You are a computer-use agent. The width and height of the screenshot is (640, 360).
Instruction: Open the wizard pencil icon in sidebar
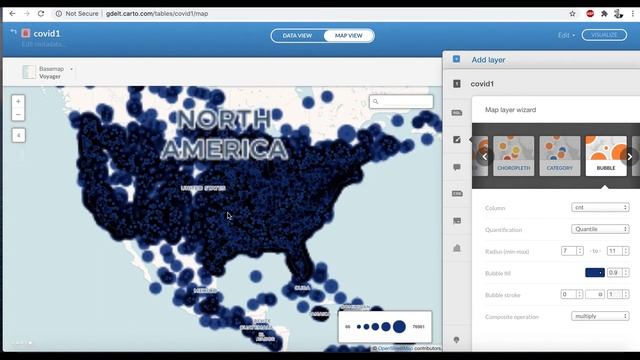click(x=457, y=140)
